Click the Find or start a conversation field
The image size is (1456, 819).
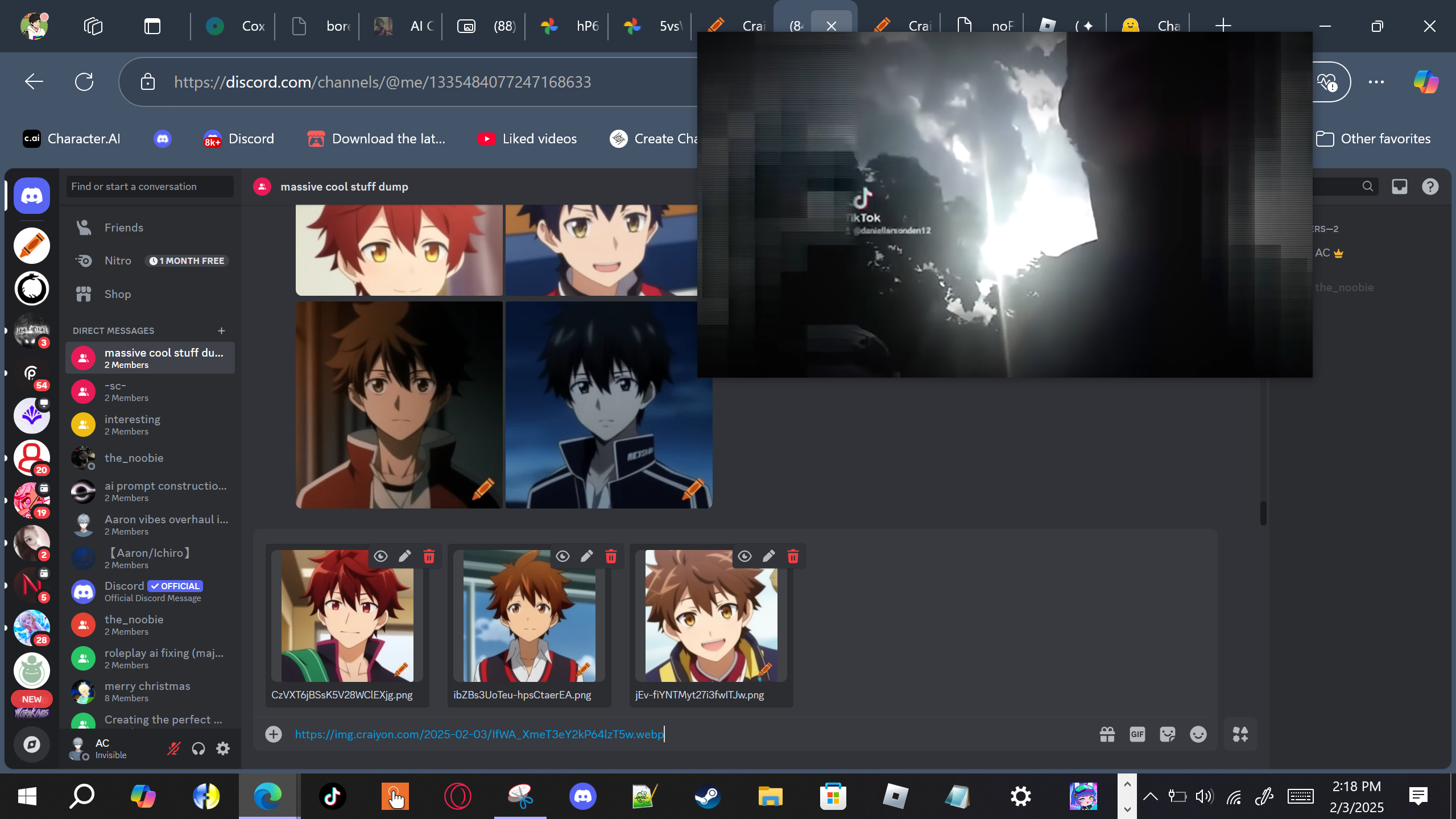[x=150, y=187]
